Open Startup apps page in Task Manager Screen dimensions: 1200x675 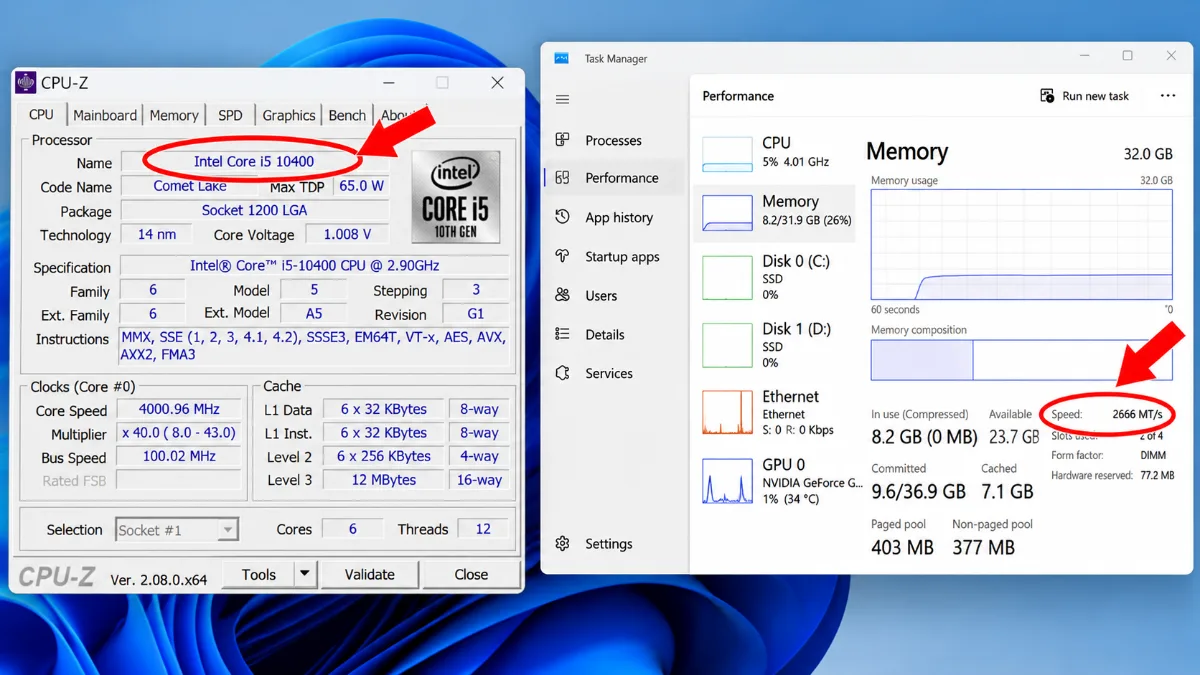[613, 256]
